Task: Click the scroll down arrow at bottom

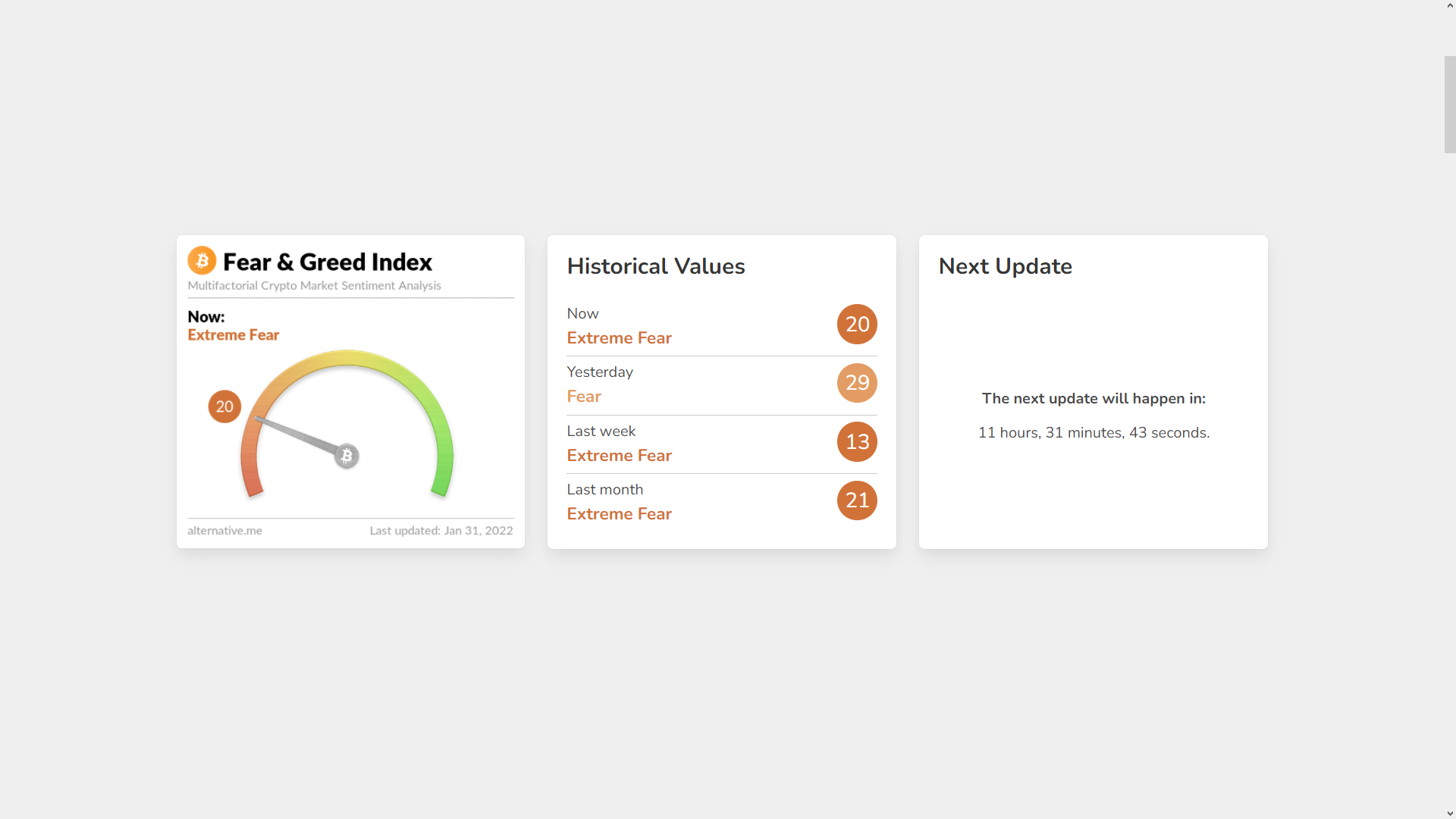Action: tap(1450, 813)
